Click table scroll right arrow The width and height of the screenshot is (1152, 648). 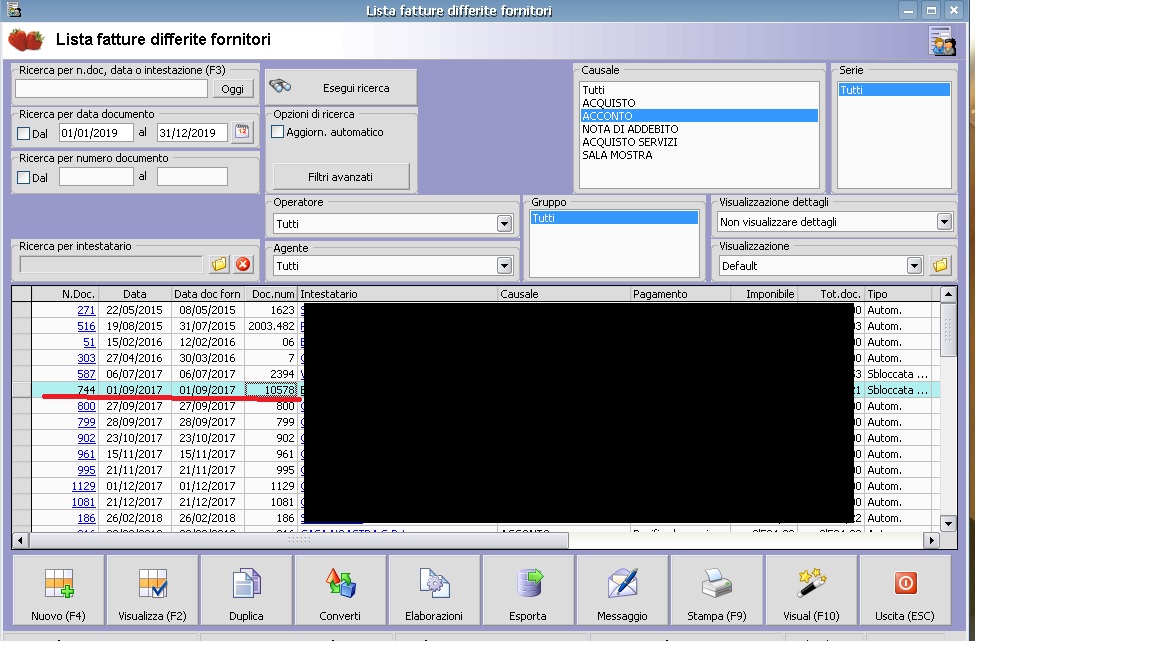(x=932, y=540)
